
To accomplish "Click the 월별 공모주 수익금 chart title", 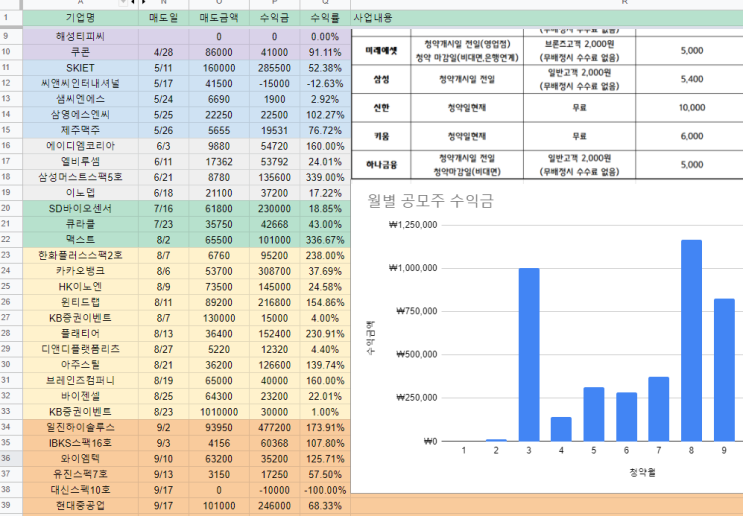I will [x=430, y=201].
